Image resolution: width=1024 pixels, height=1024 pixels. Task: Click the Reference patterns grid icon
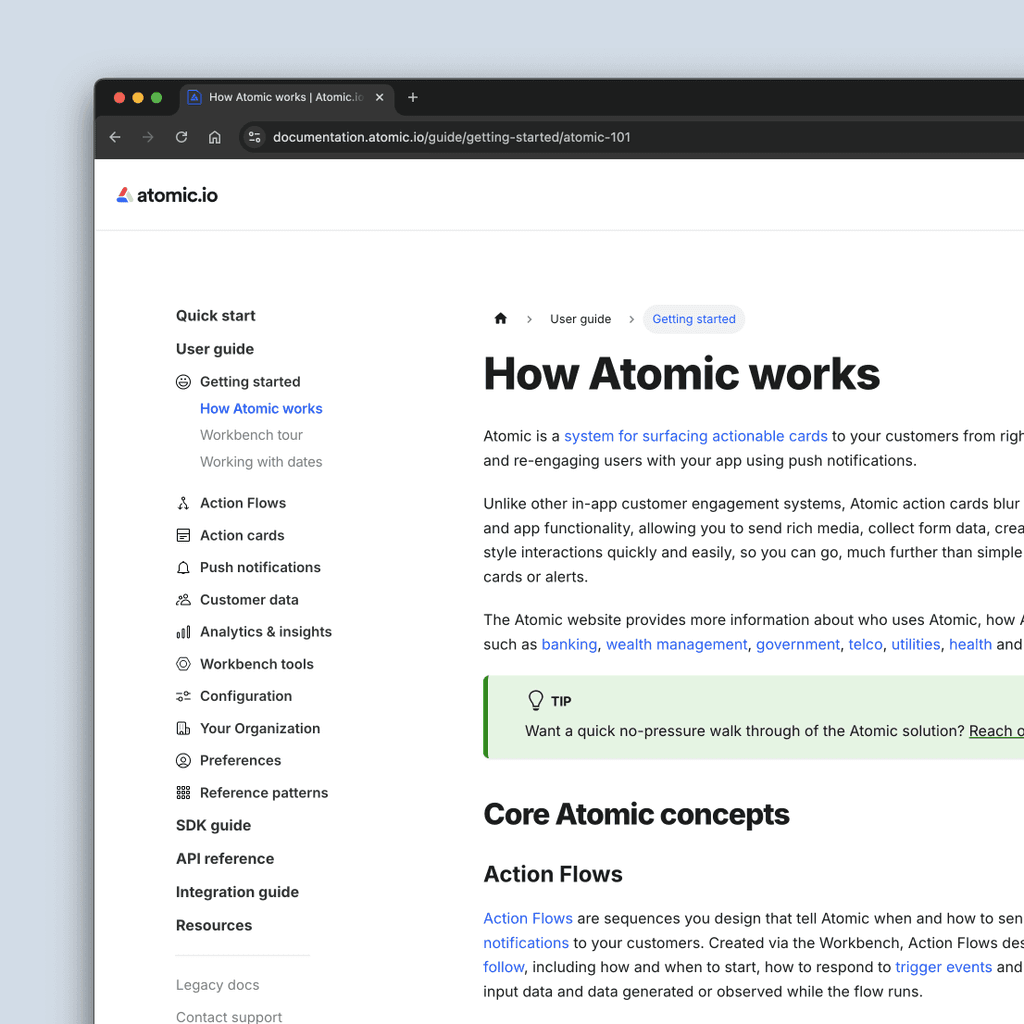(x=183, y=792)
